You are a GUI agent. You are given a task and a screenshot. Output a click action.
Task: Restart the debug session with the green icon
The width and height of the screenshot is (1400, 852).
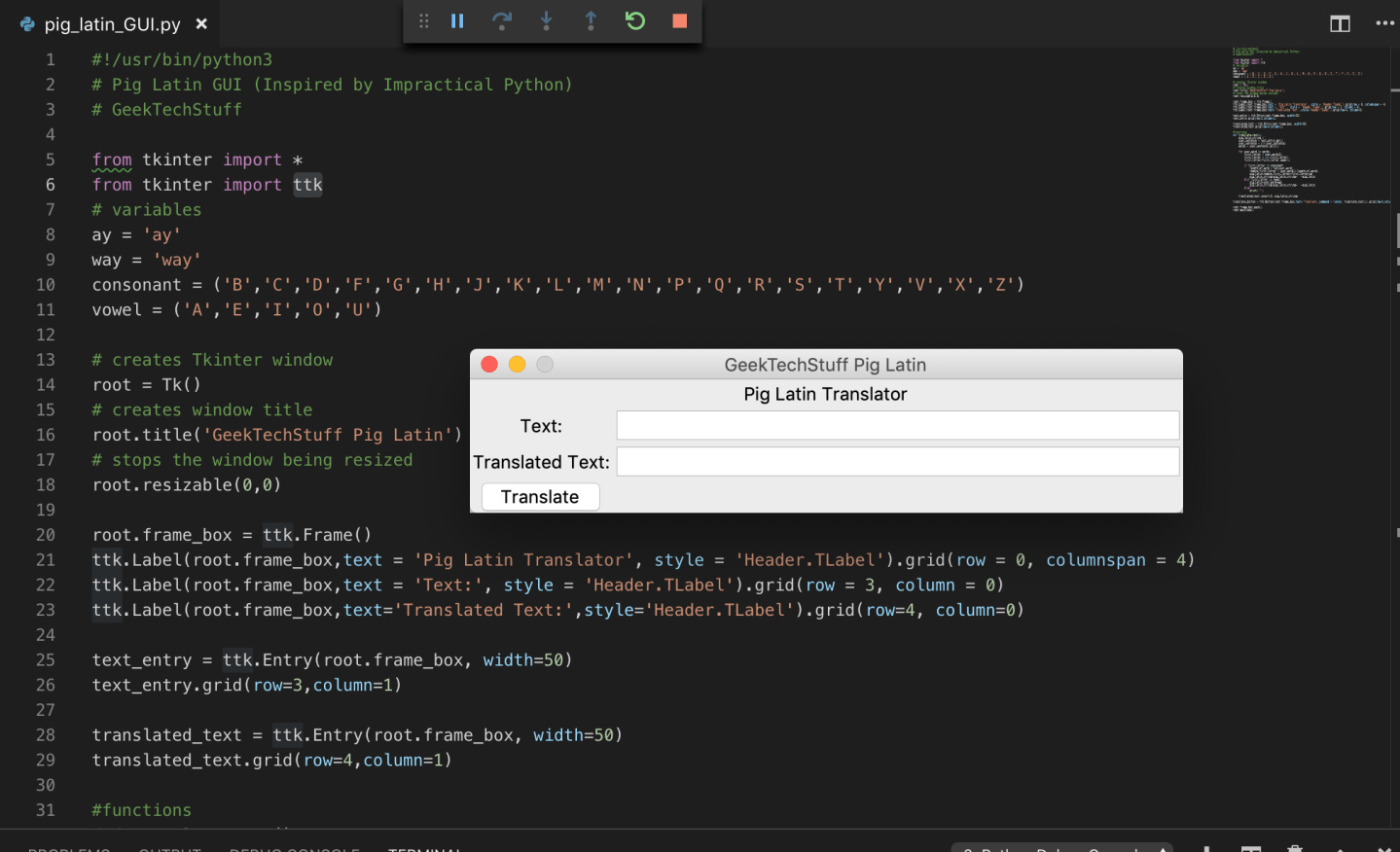pyautogui.click(x=635, y=20)
